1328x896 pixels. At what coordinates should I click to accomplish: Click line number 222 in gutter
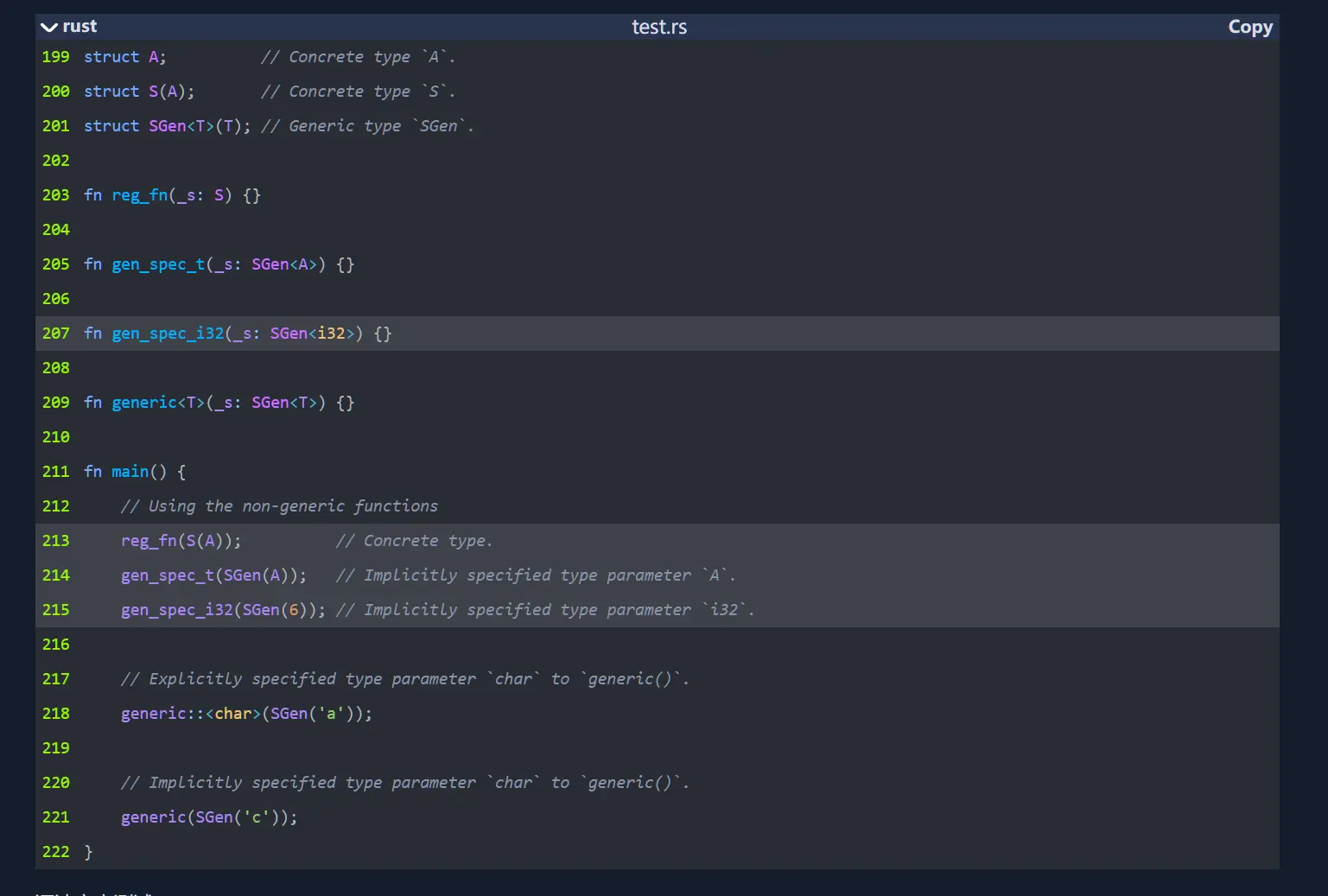pyautogui.click(x=55, y=852)
